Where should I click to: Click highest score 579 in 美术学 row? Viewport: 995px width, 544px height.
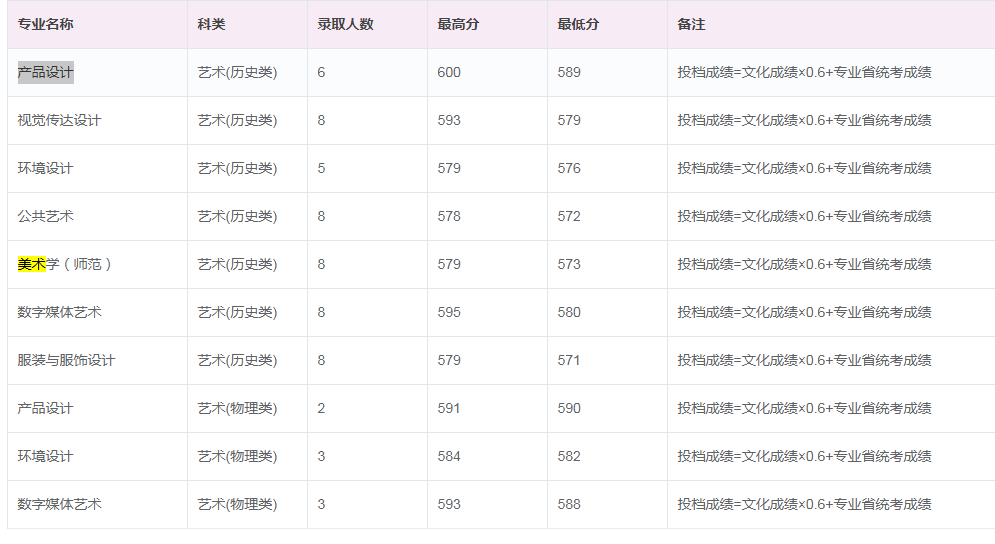pyautogui.click(x=449, y=264)
